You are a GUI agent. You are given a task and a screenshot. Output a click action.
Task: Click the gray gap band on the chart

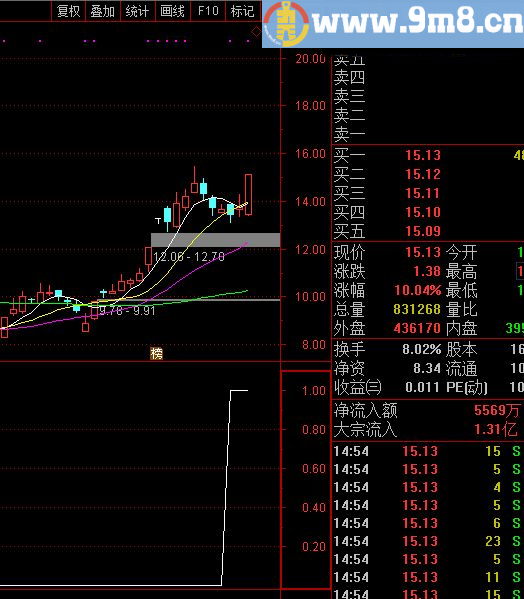[215, 240]
